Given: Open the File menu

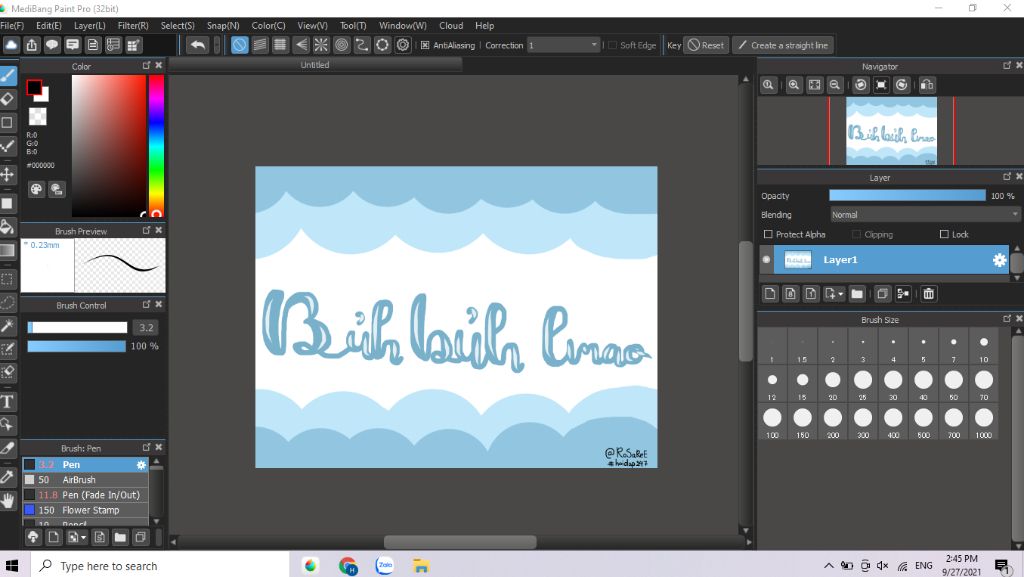Looking at the screenshot, I should [x=12, y=25].
